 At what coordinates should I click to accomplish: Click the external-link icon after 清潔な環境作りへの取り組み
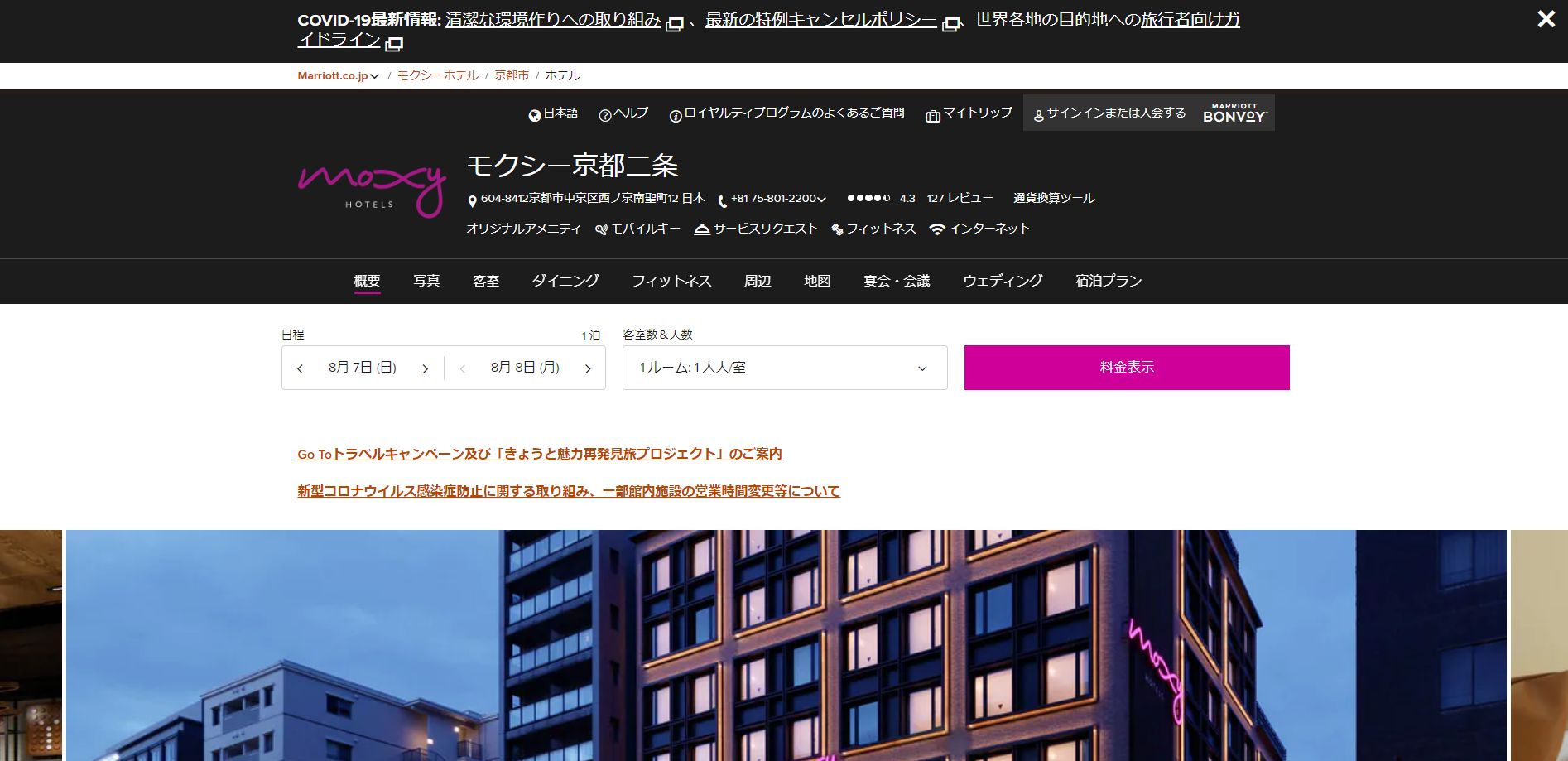(675, 24)
